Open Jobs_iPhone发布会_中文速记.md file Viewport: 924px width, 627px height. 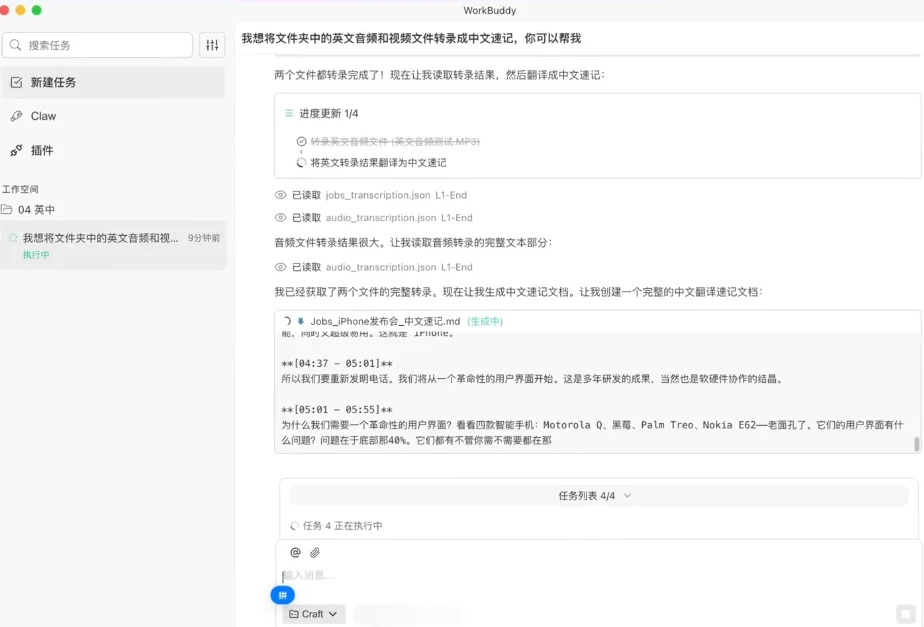385,321
